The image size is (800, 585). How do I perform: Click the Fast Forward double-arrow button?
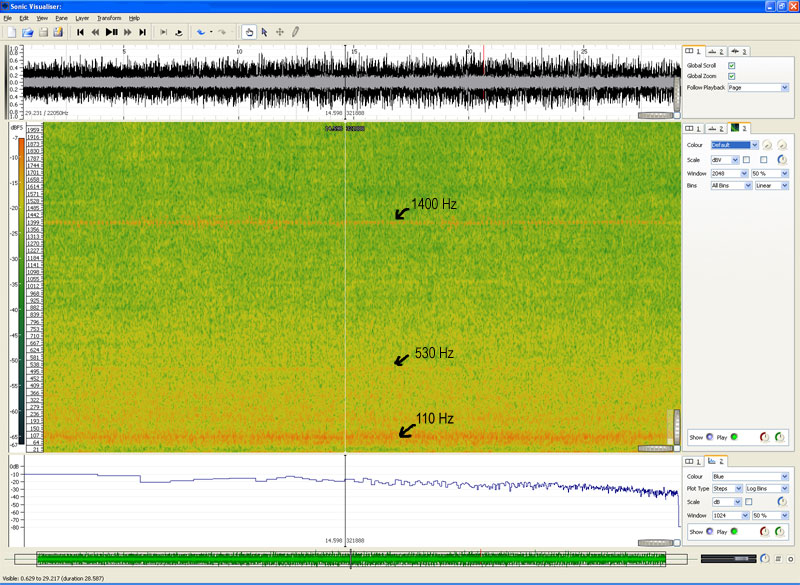tap(128, 32)
